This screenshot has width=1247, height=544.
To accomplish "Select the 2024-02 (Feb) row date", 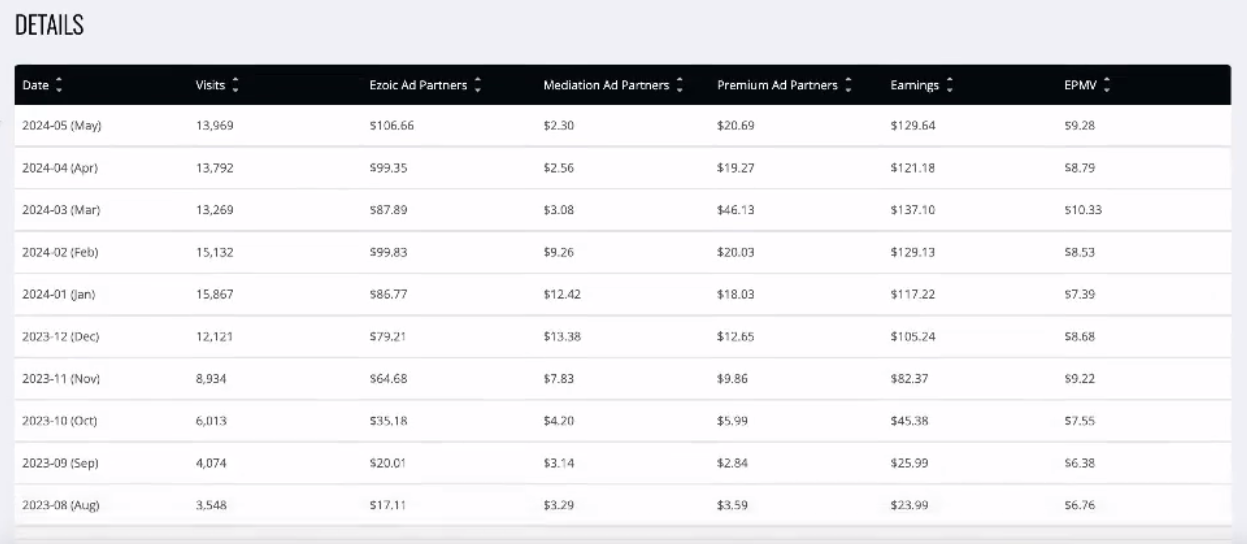I will (60, 252).
